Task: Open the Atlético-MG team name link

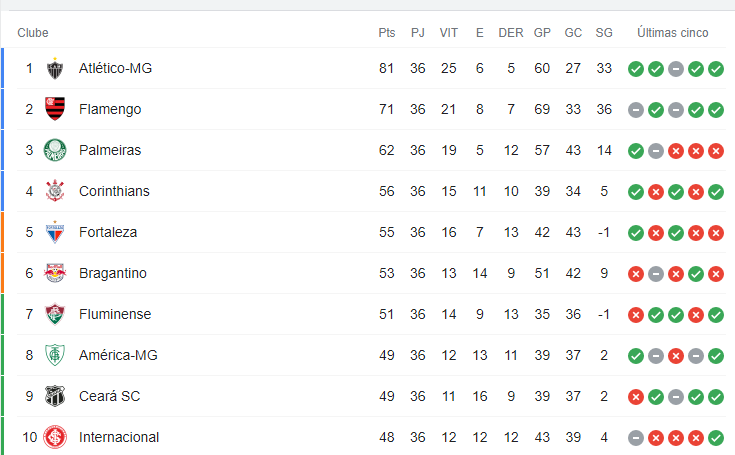Action: [x=115, y=68]
